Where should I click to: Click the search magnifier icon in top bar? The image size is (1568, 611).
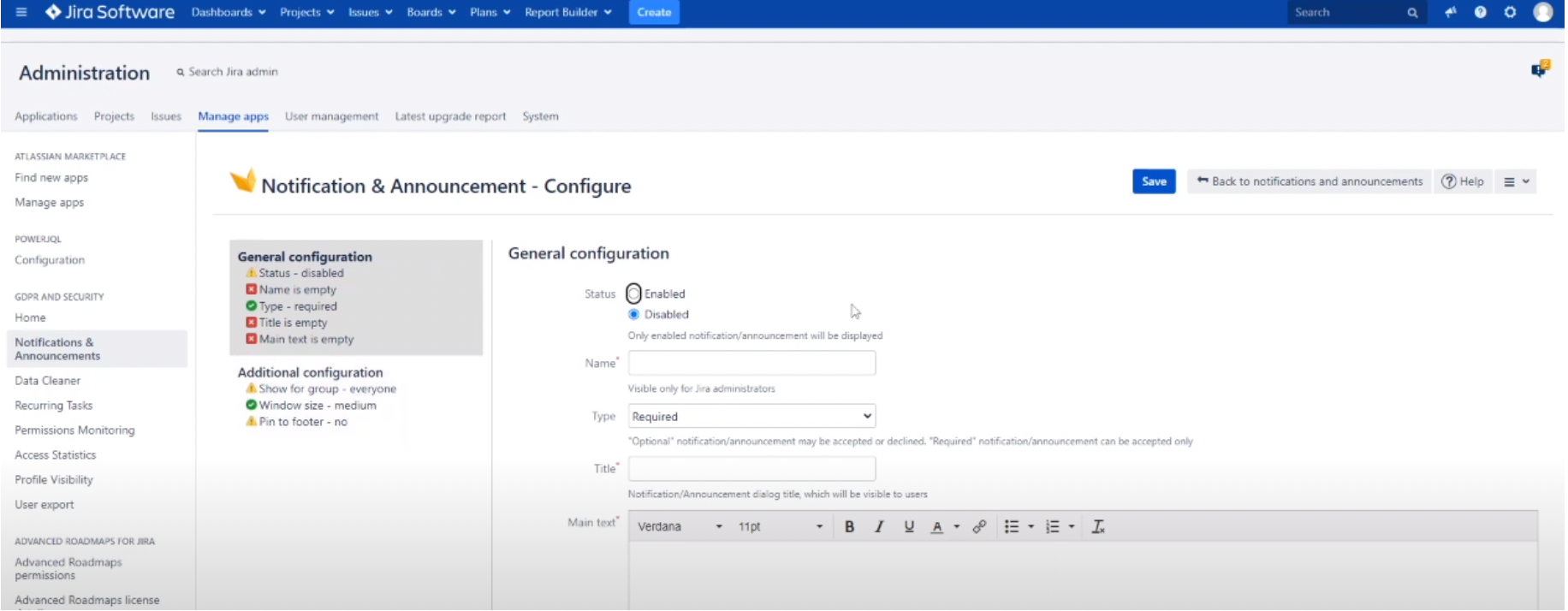click(x=1412, y=13)
